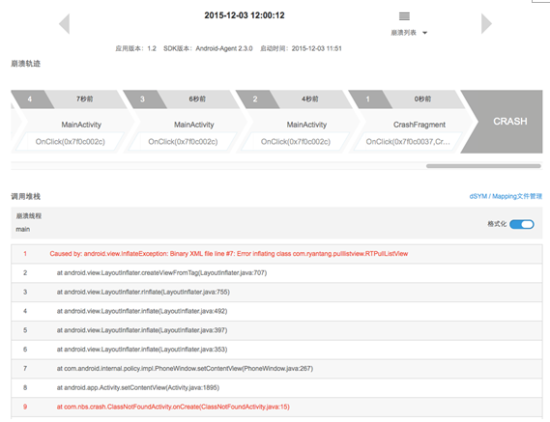Select stack line 4 inflate java:492
550x422 pixels.
click(x=277, y=311)
